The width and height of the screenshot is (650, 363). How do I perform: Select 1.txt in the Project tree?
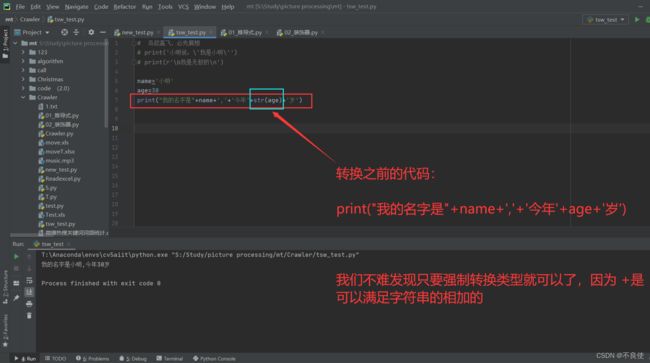tap(48, 106)
